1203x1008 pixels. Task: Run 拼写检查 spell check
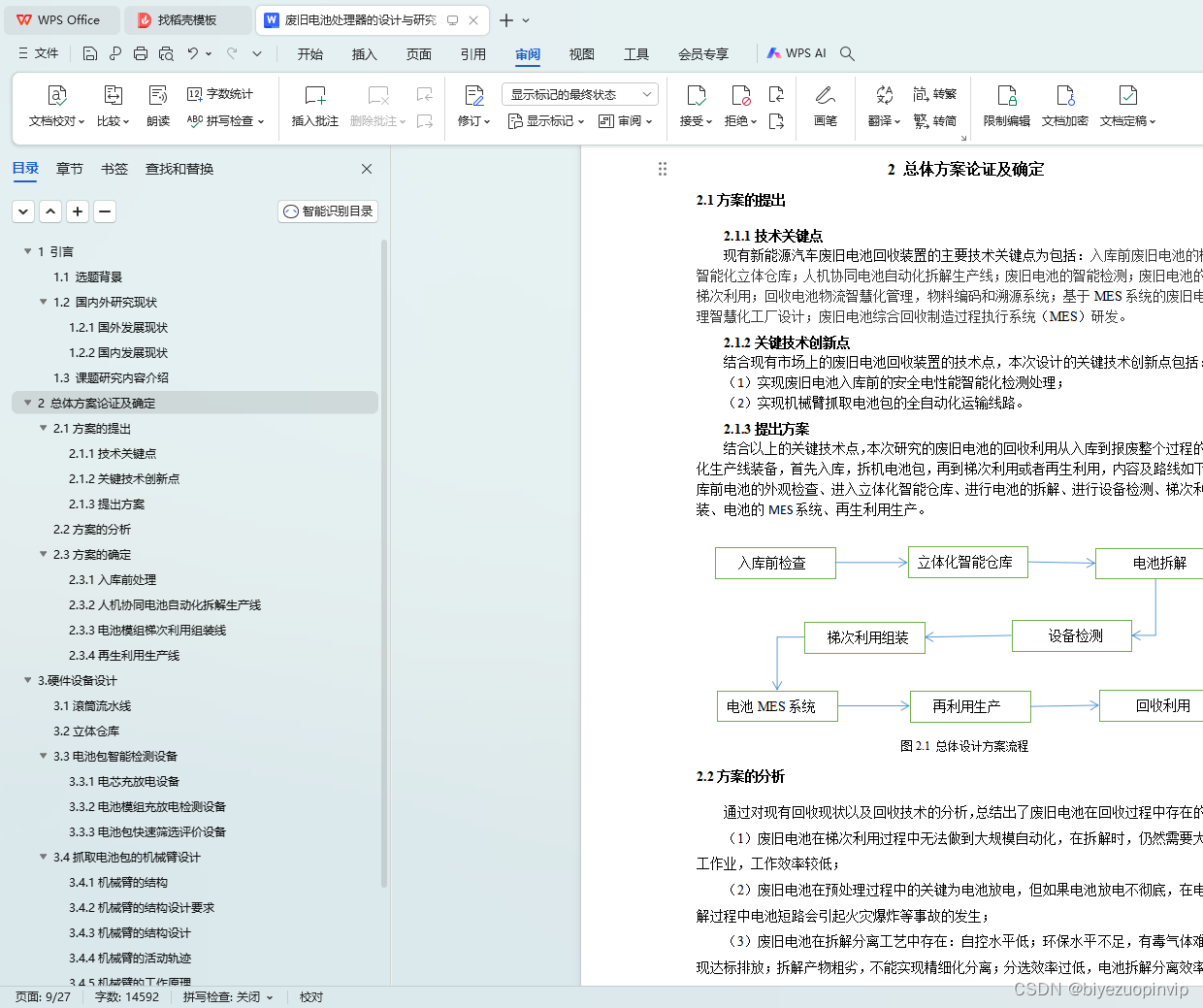click(x=225, y=121)
